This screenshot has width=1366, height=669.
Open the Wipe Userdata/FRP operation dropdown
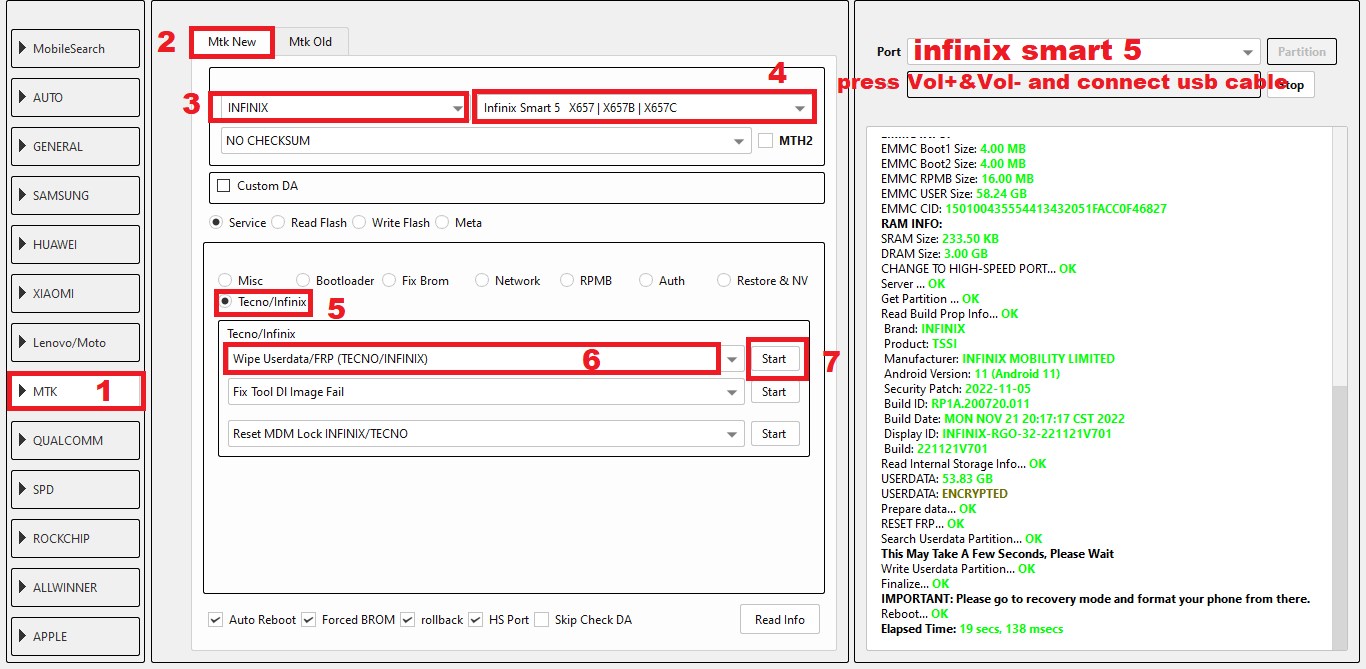point(486,359)
